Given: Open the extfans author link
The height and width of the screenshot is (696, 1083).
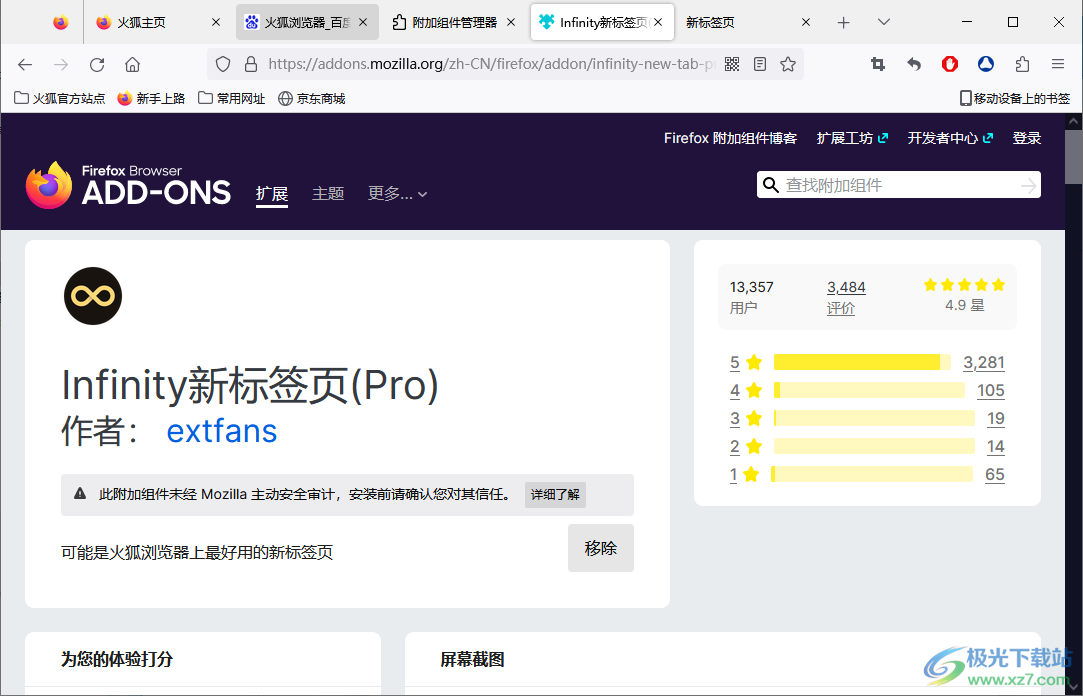Looking at the screenshot, I should click(x=221, y=431).
